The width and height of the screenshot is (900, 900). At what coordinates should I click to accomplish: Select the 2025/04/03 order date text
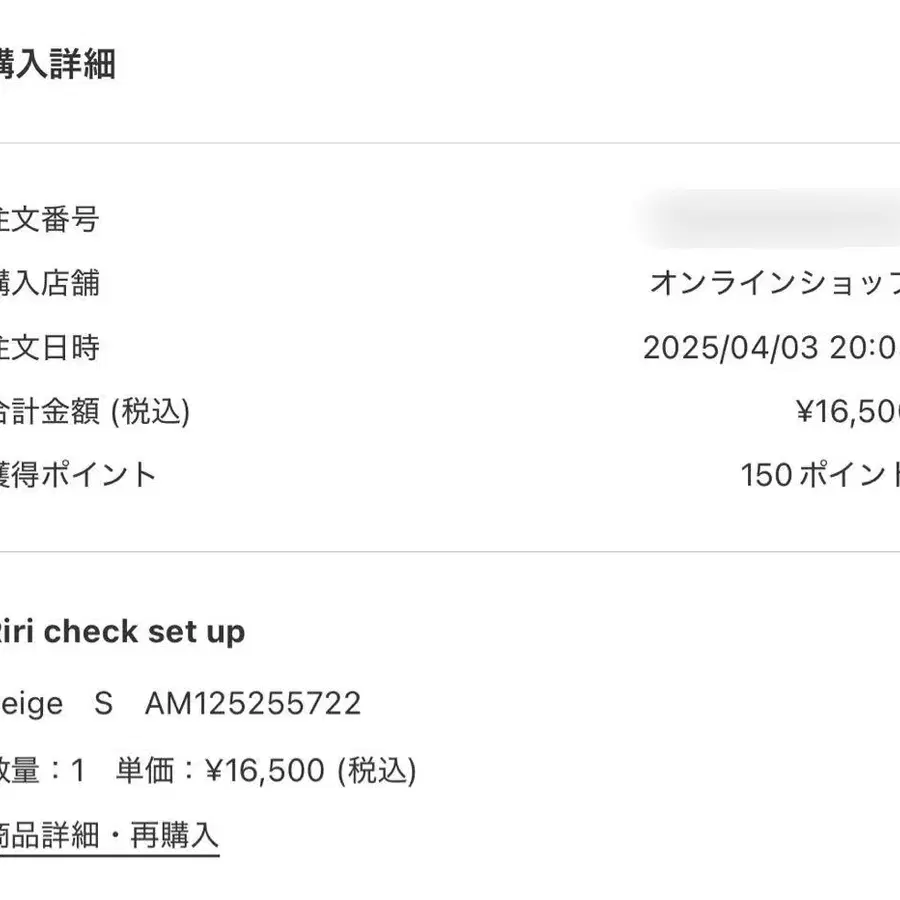pyautogui.click(x=731, y=348)
